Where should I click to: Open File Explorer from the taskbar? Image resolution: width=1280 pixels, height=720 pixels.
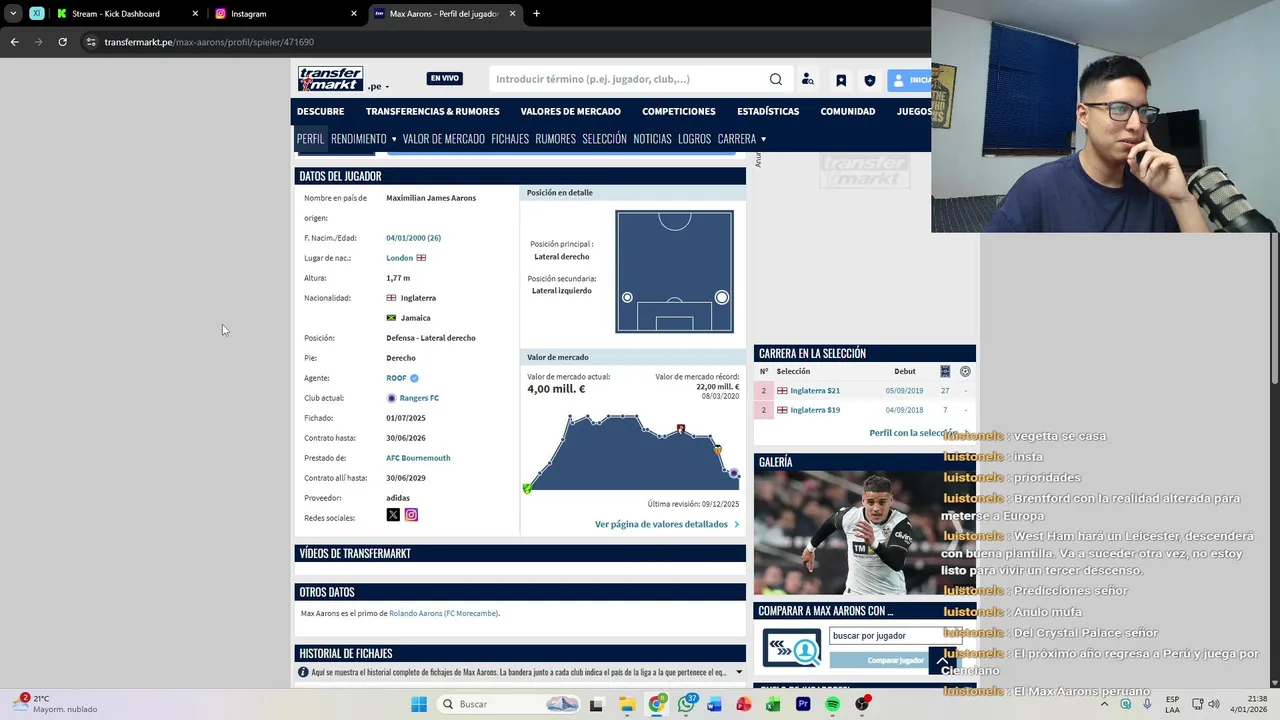[x=627, y=704]
